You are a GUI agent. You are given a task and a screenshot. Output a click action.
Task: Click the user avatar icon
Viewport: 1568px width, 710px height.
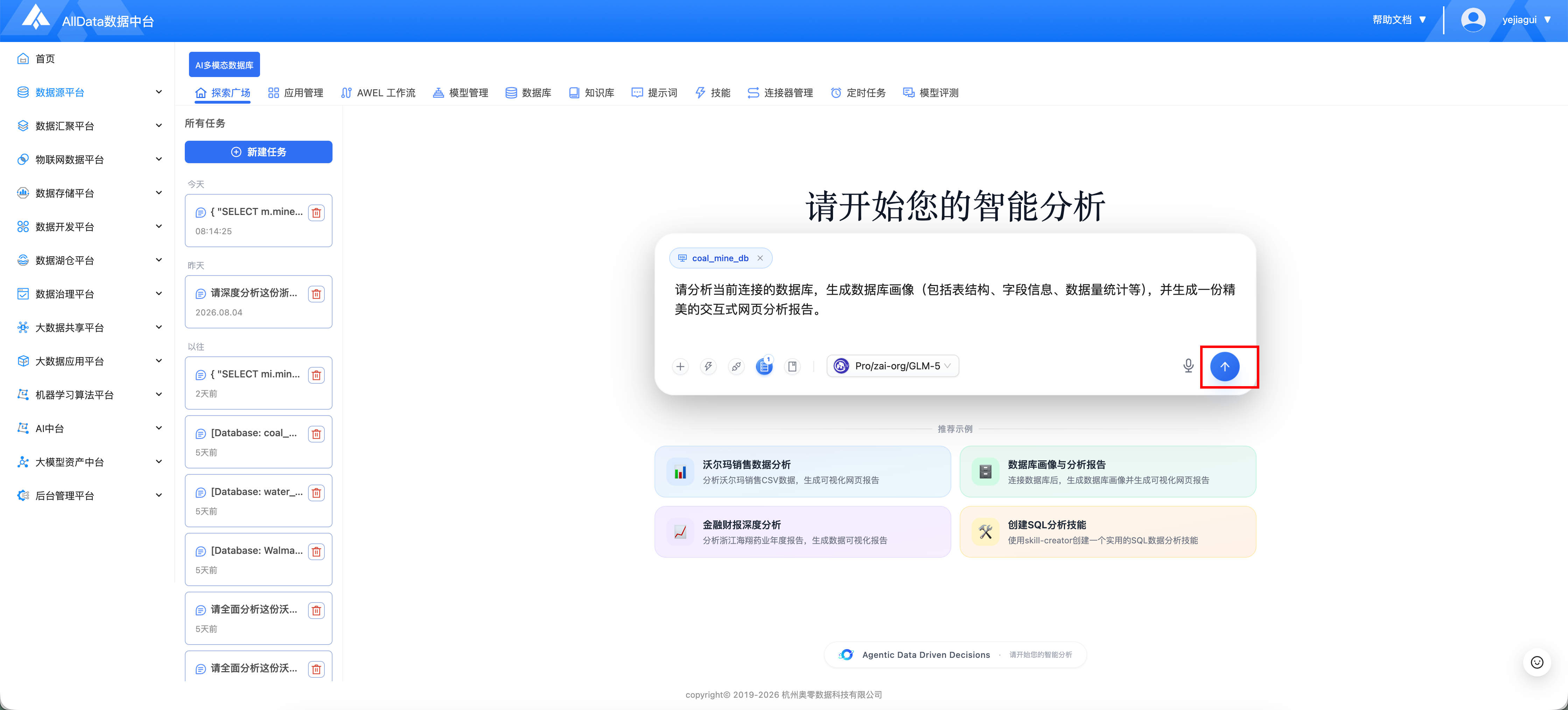tap(1473, 20)
